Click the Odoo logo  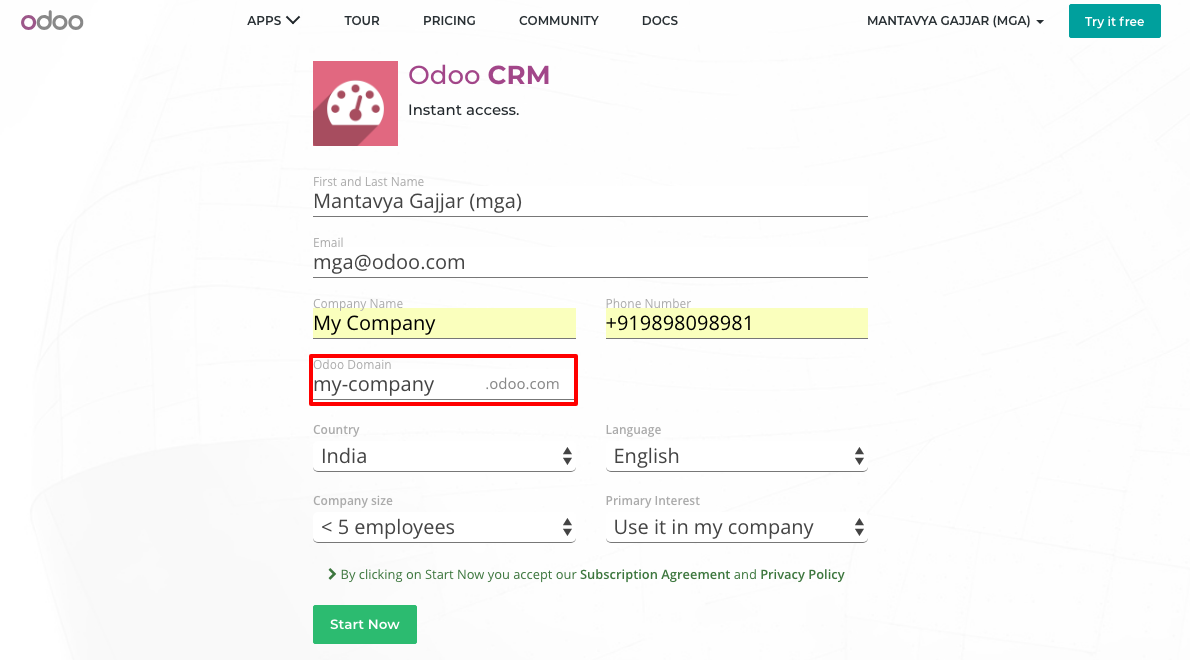52,21
